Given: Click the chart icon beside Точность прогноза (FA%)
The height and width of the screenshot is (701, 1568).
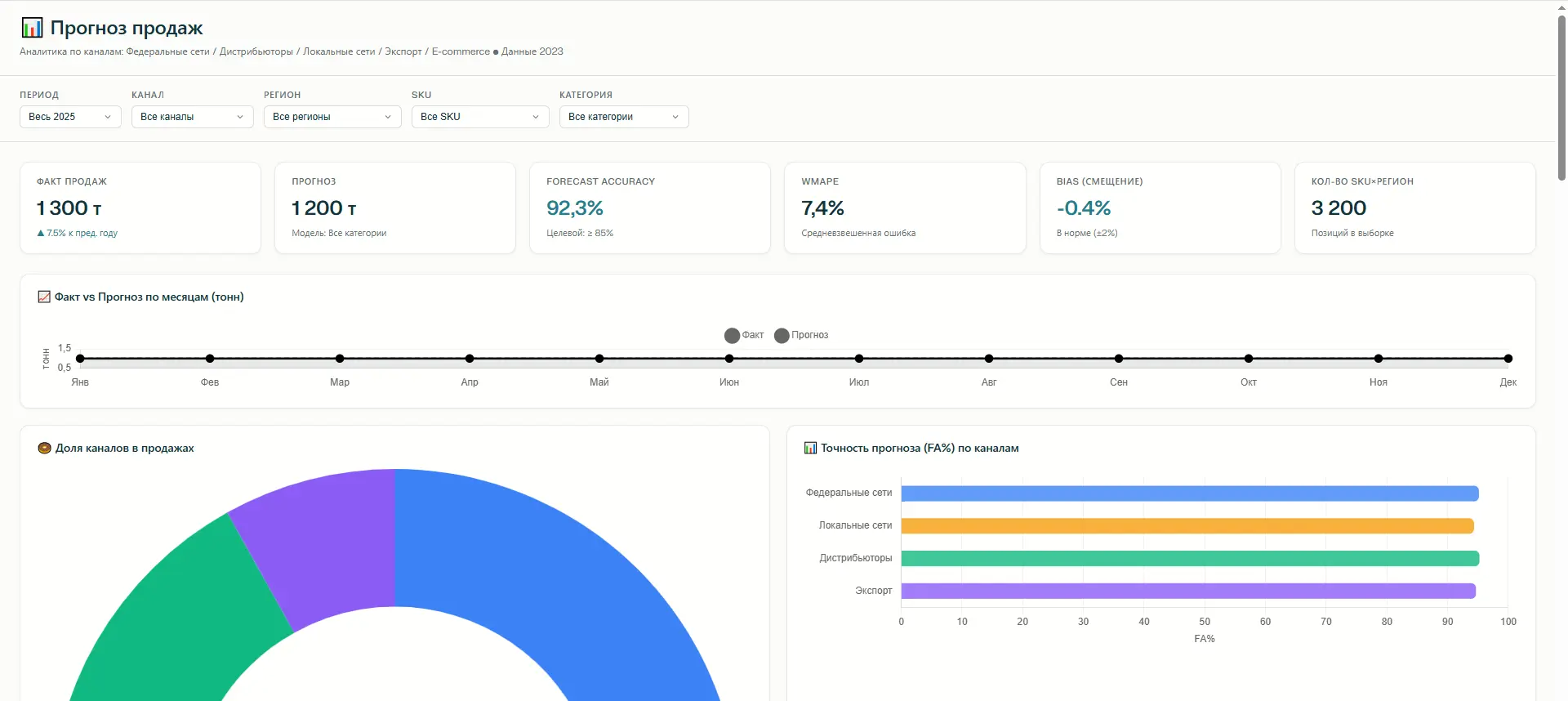Looking at the screenshot, I should [x=810, y=448].
